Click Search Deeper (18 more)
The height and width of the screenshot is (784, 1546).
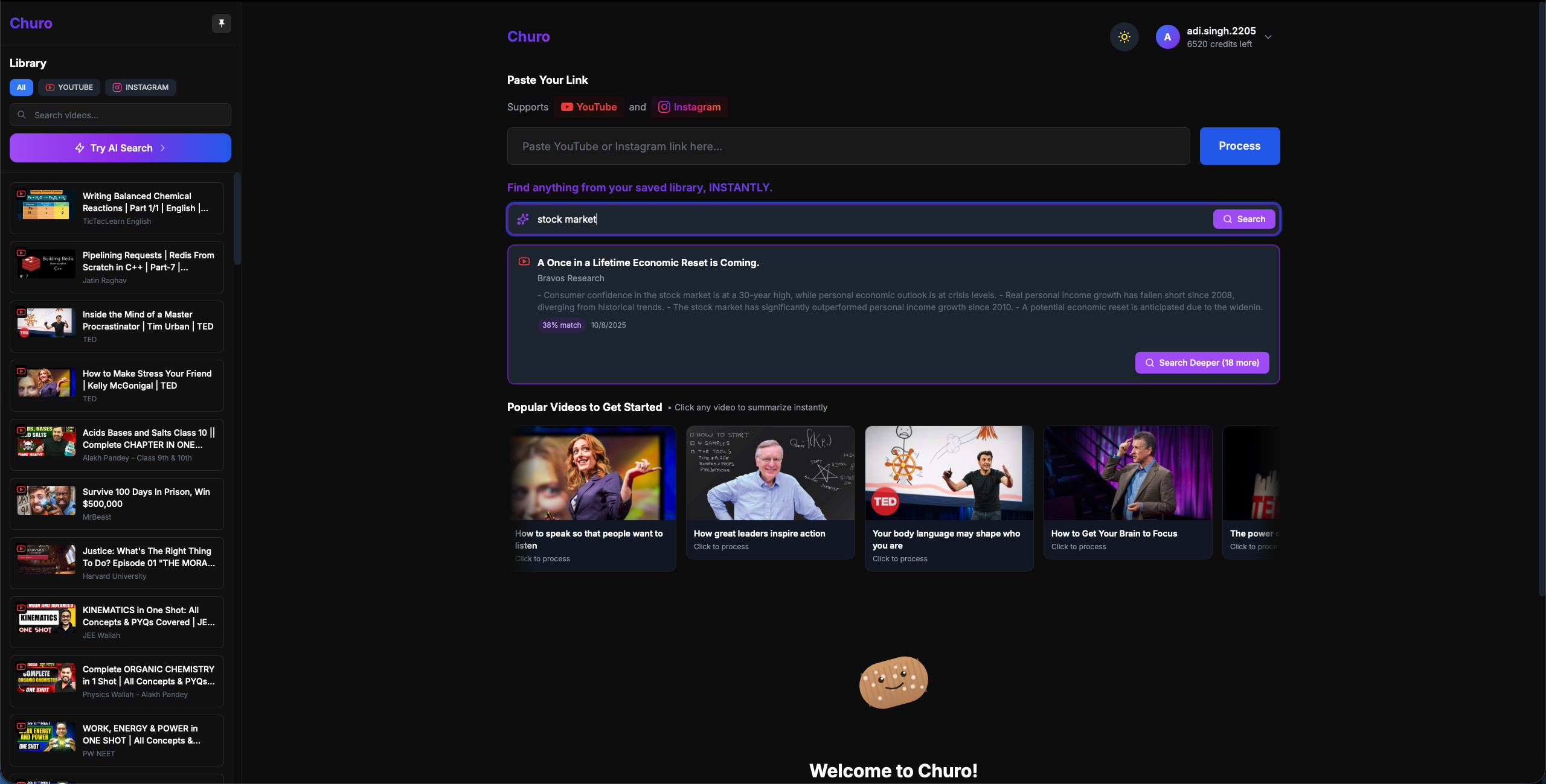(x=1202, y=363)
